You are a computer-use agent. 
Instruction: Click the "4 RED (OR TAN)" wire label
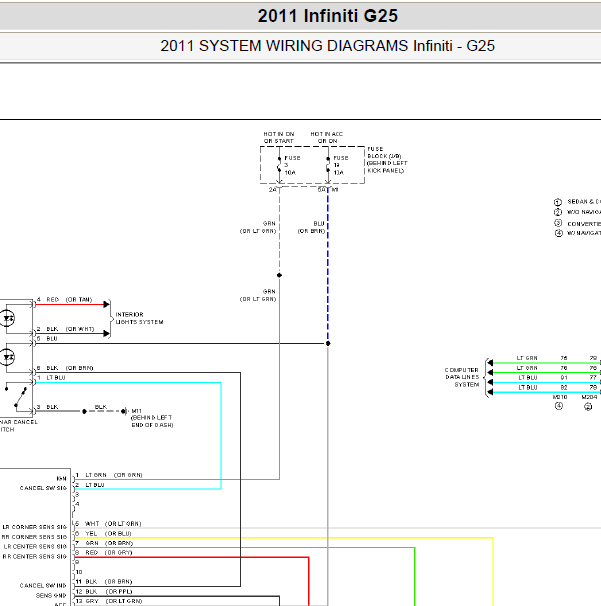(x=65, y=300)
